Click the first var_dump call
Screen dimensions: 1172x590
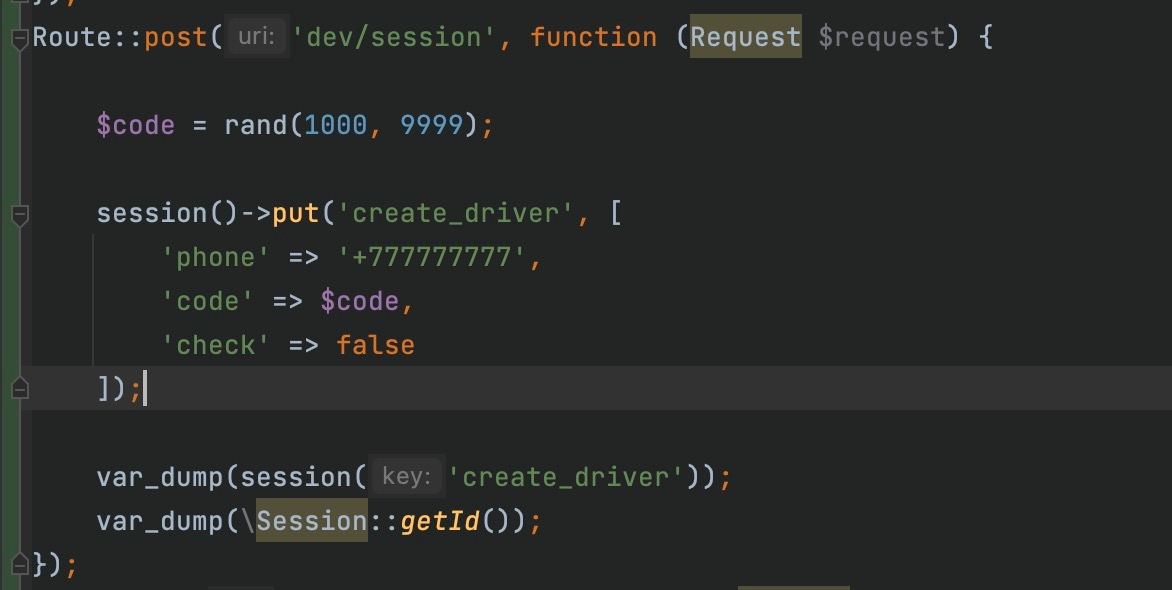160,477
